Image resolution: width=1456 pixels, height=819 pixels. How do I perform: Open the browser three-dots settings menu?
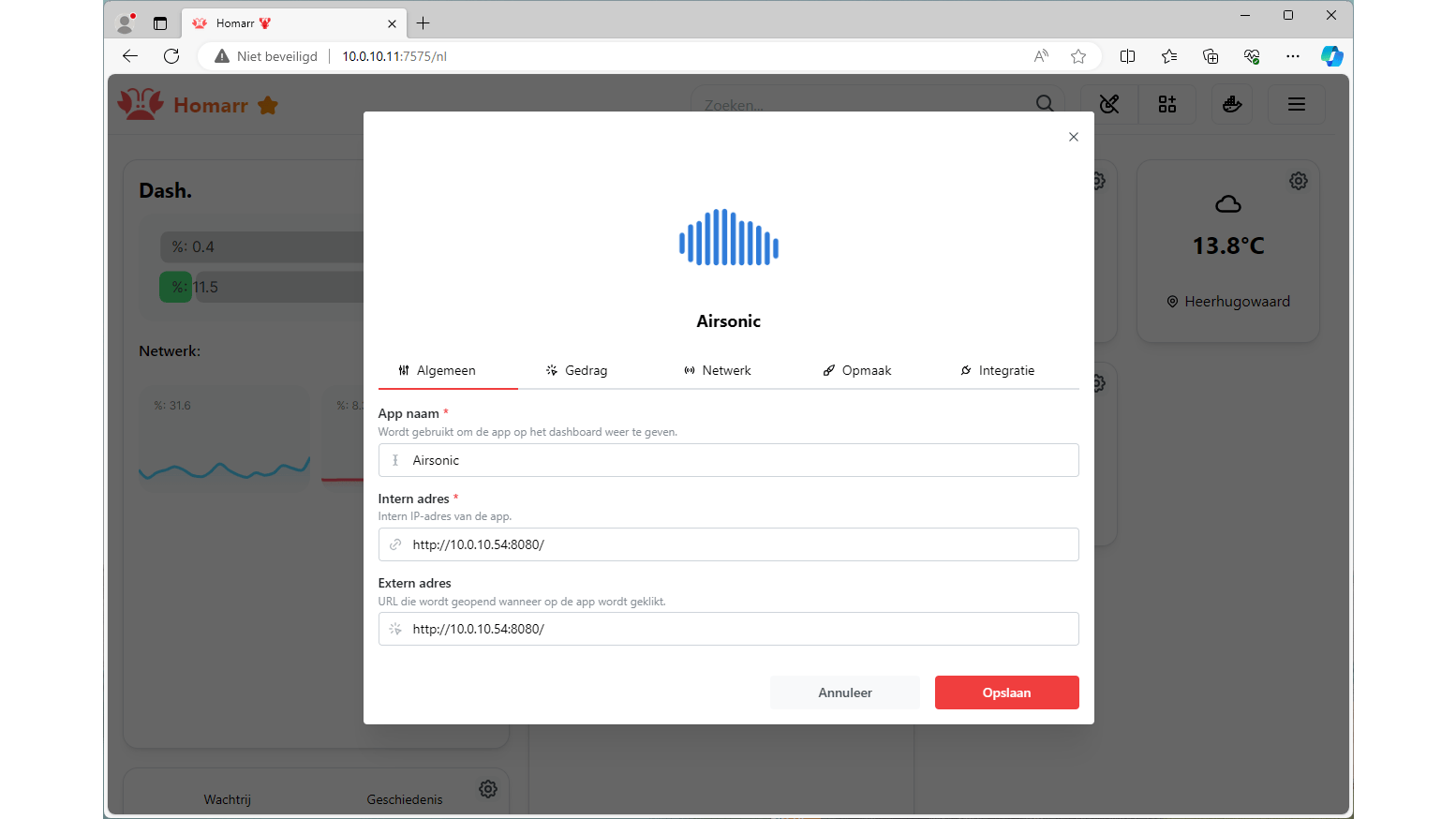pyautogui.click(x=1293, y=56)
